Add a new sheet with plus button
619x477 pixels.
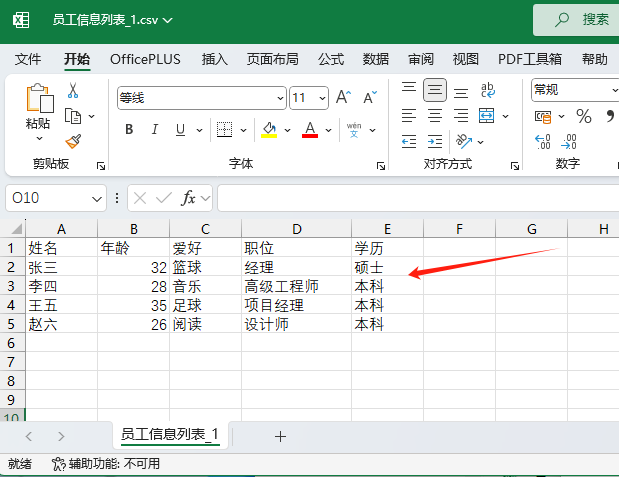click(280, 436)
